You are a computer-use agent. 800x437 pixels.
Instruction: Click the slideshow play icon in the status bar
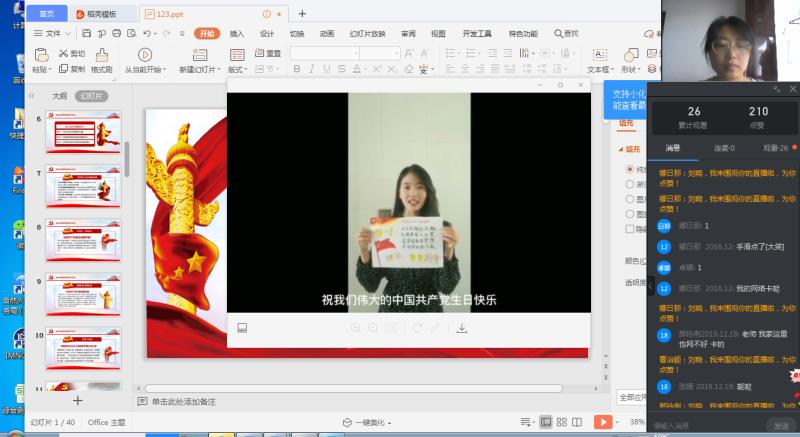603,422
